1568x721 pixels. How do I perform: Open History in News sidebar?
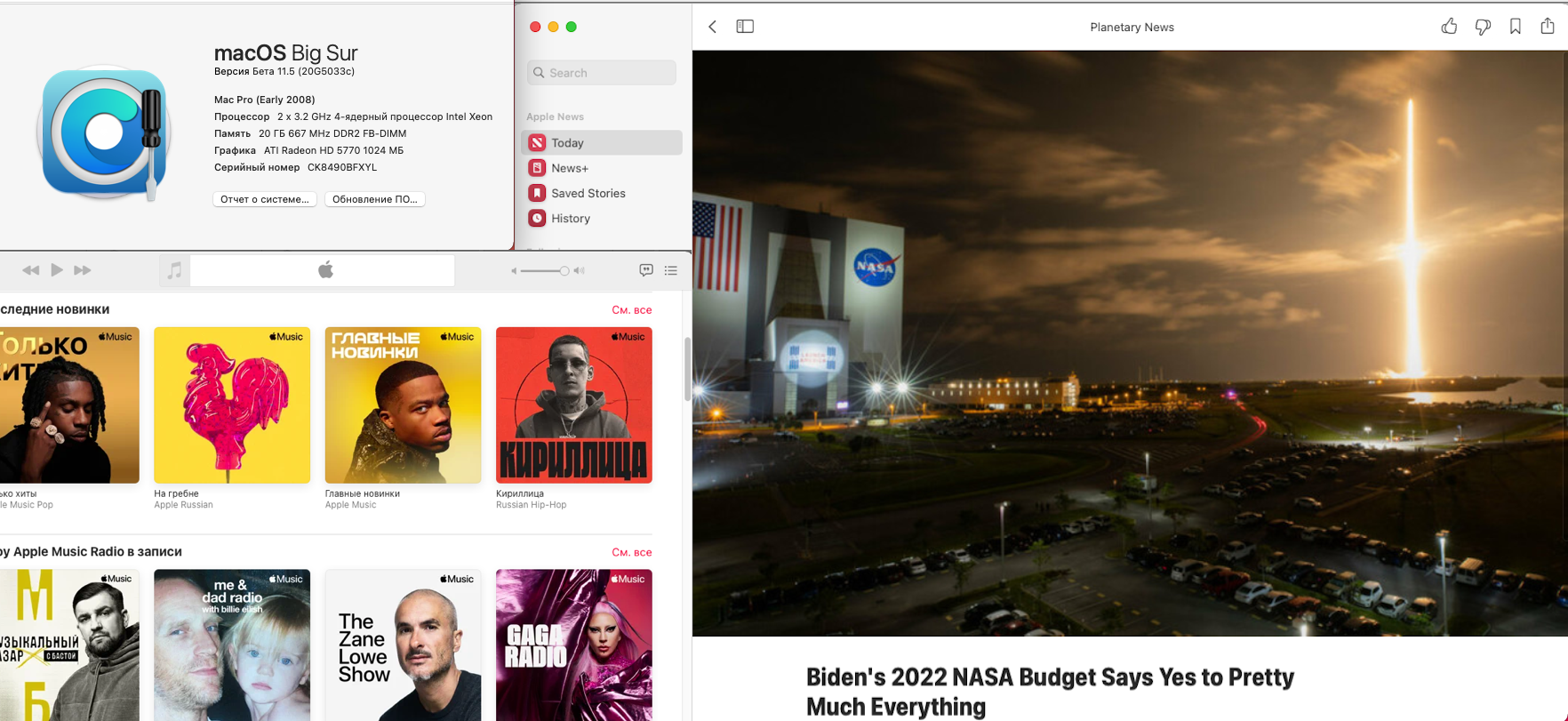tap(602, 218)
